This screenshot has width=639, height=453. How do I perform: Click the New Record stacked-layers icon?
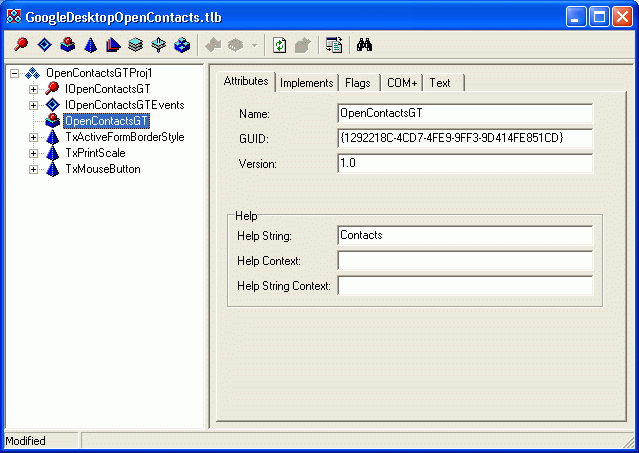pos(136,44)
